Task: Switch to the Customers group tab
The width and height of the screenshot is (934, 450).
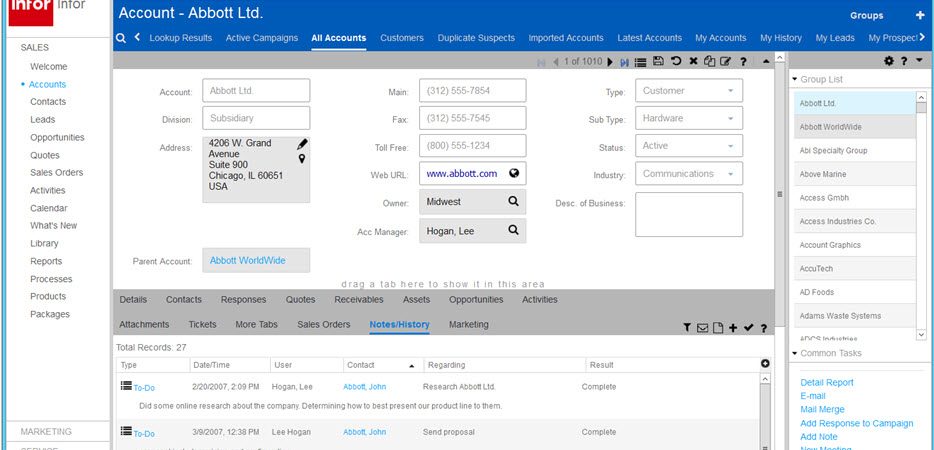Action: point(402,38)
